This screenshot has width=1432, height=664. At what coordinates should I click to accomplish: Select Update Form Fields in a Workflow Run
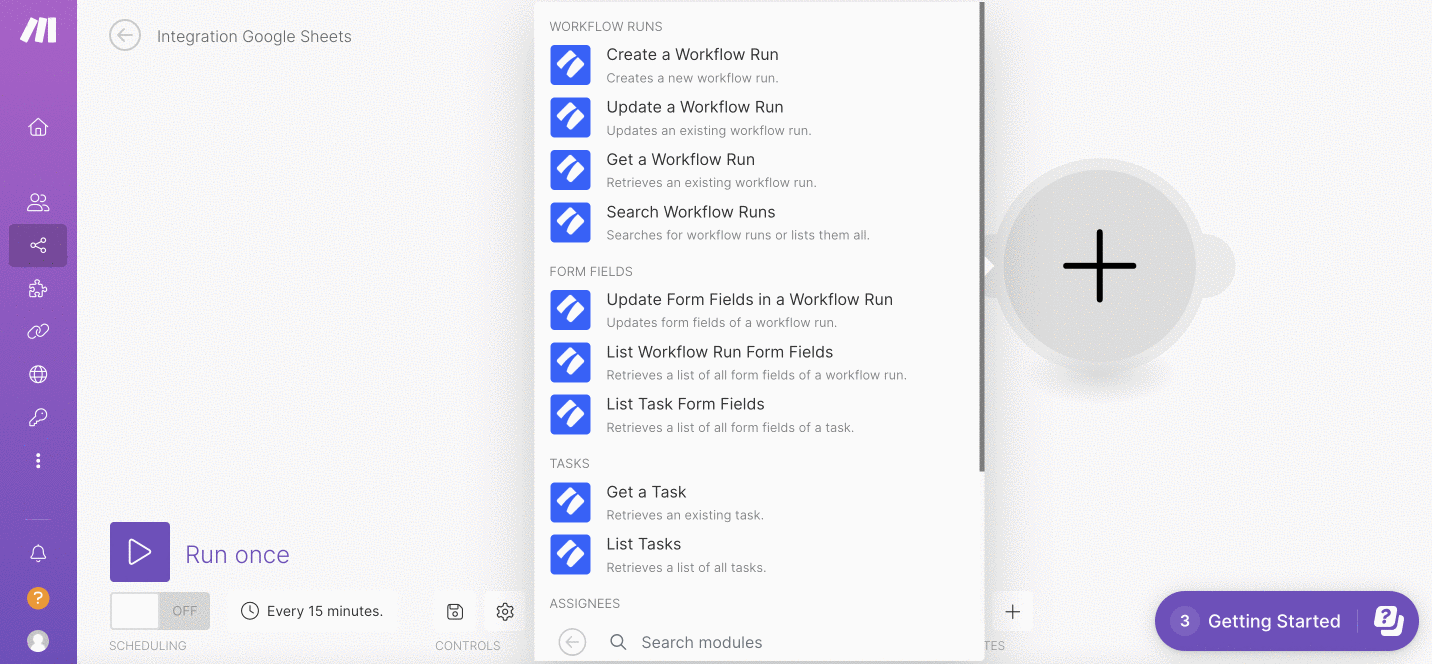click(x=758, y=310)
